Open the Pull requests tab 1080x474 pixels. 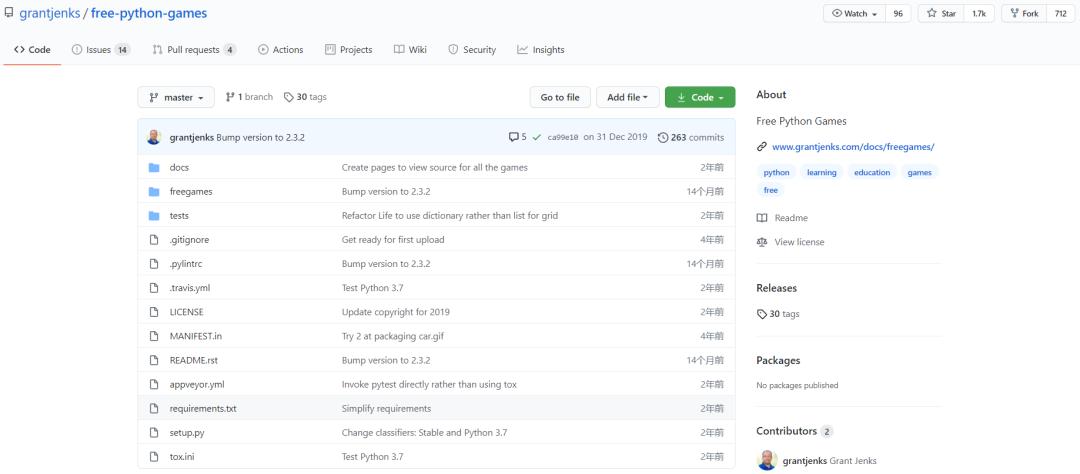click(194, 50)
